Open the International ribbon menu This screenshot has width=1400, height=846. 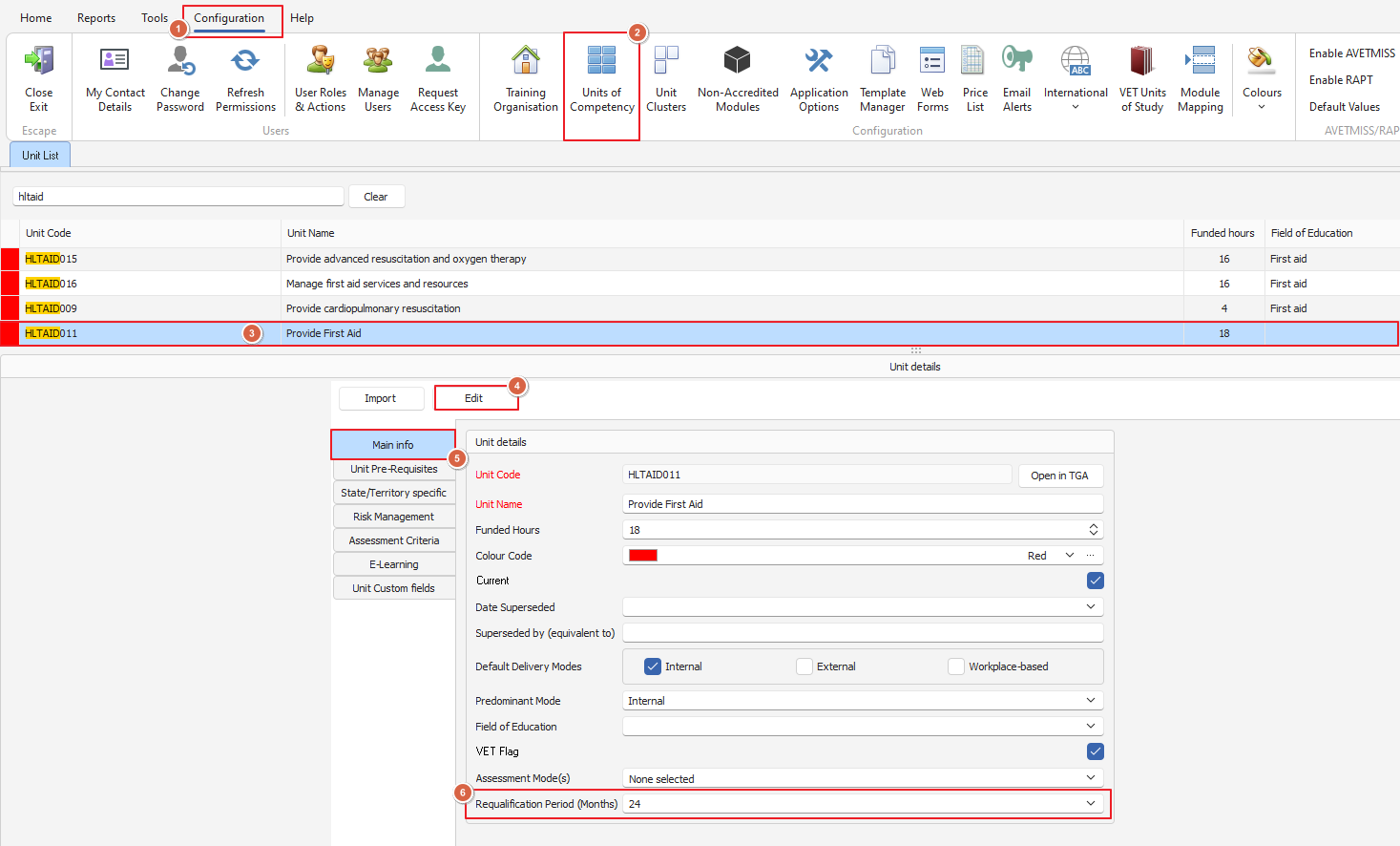[x=1076, y=78]
